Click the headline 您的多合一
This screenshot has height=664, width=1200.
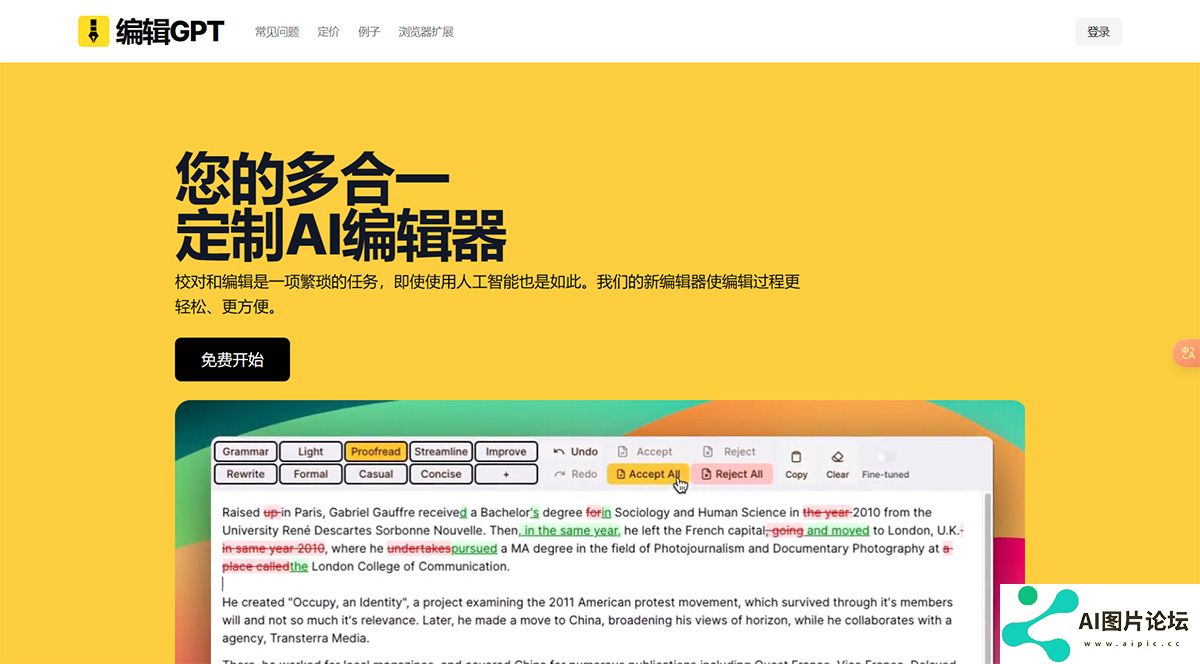tap(313, 178)
